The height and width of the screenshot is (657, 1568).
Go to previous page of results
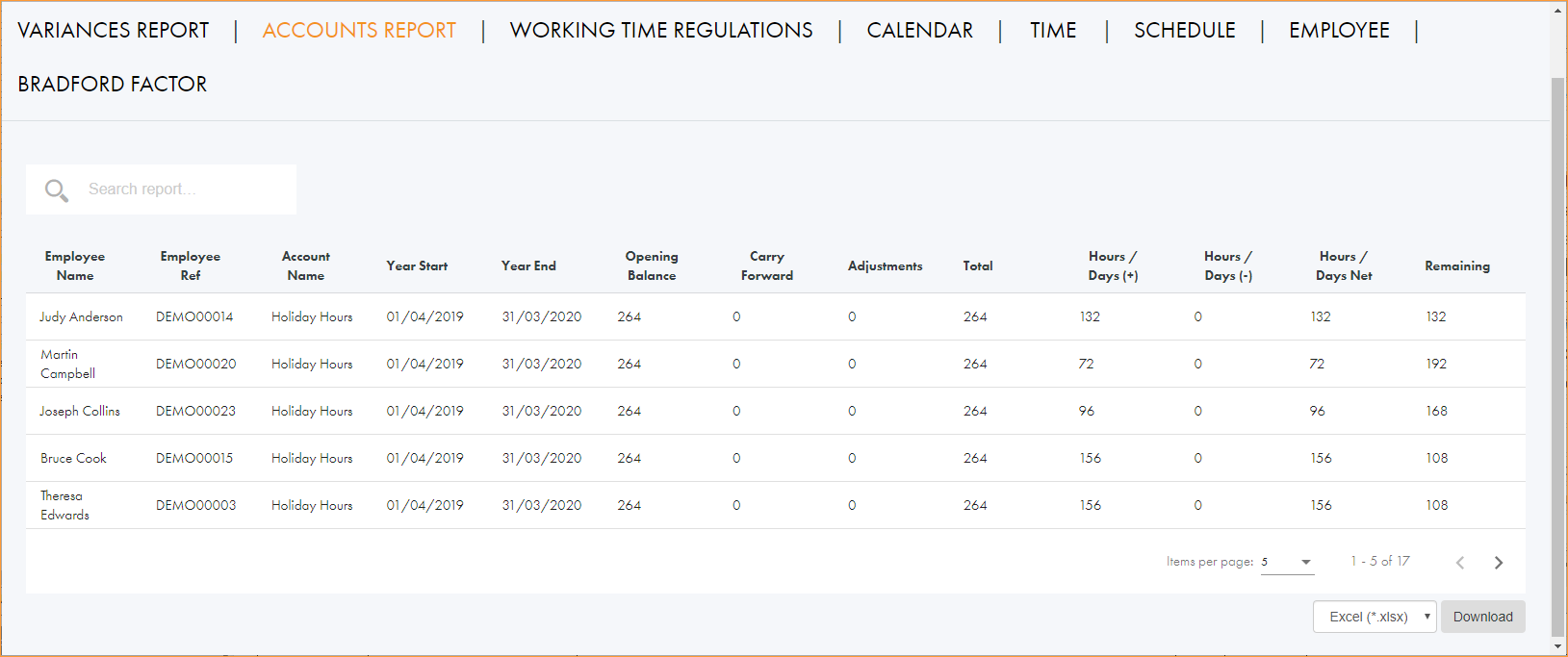1460,563
